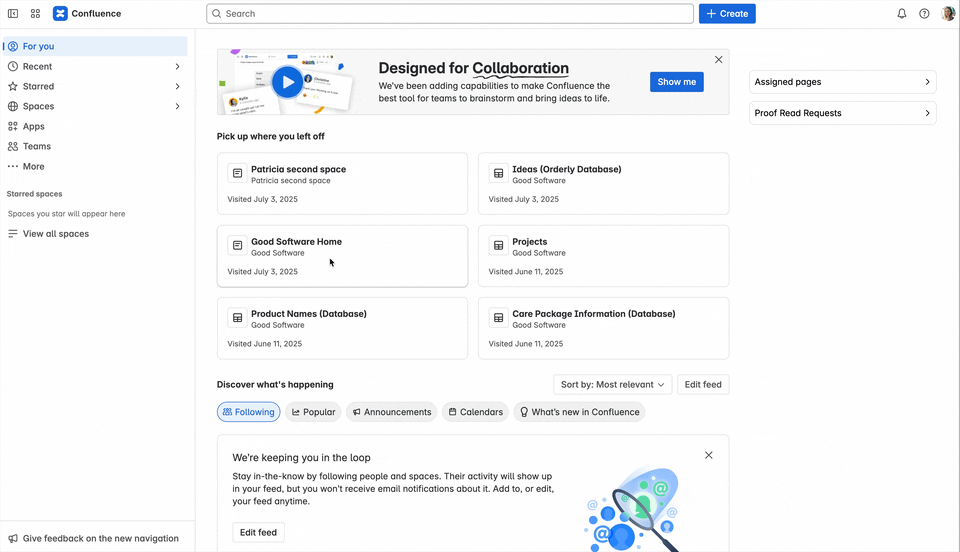Expand the Spaces chevron in sidebar
960x552 pixels.
pos(178,106)
